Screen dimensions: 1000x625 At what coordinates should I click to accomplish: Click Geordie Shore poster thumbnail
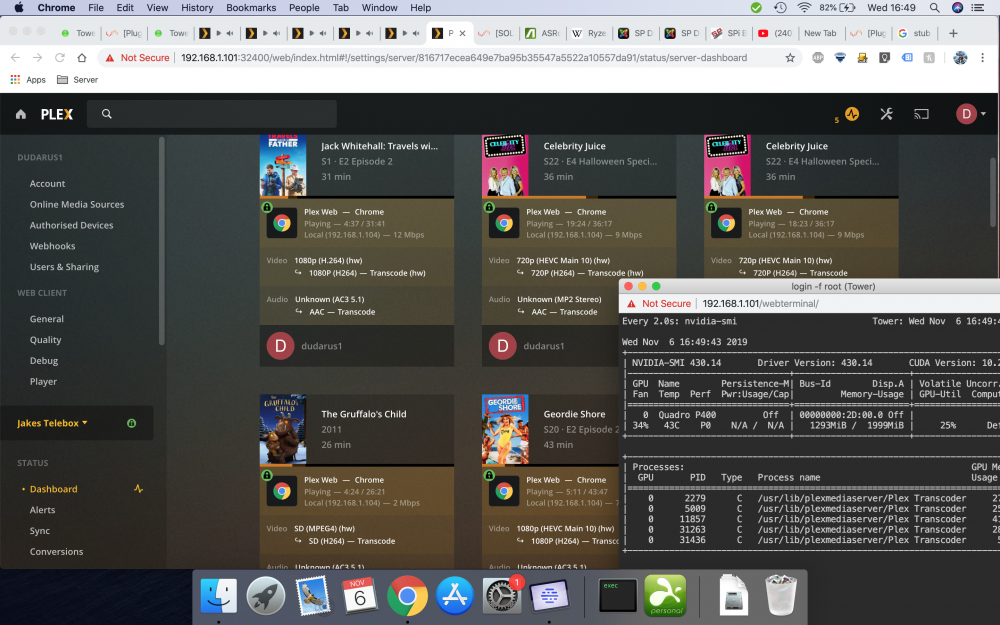pyautogui.click(x=505, y=429)
